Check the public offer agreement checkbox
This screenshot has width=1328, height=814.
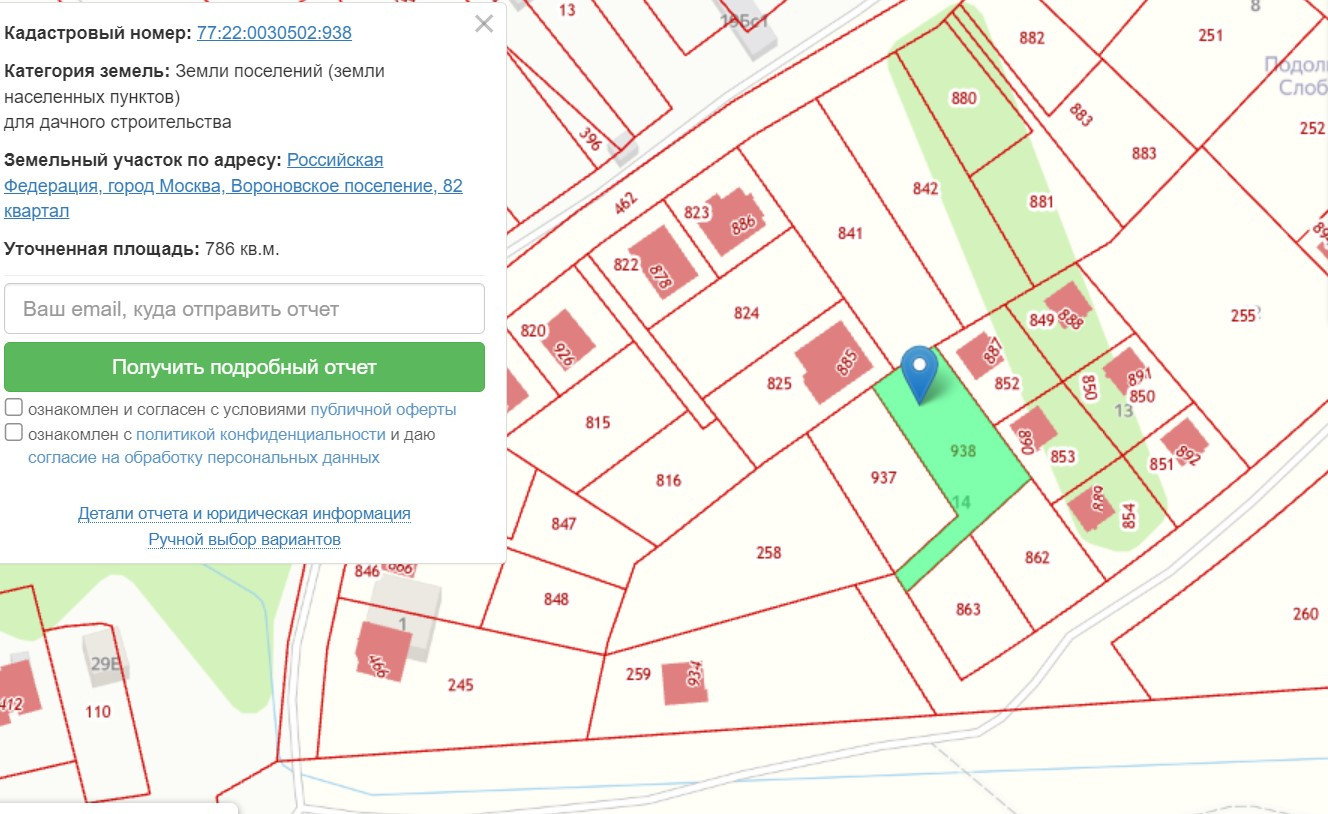(15, 408)
